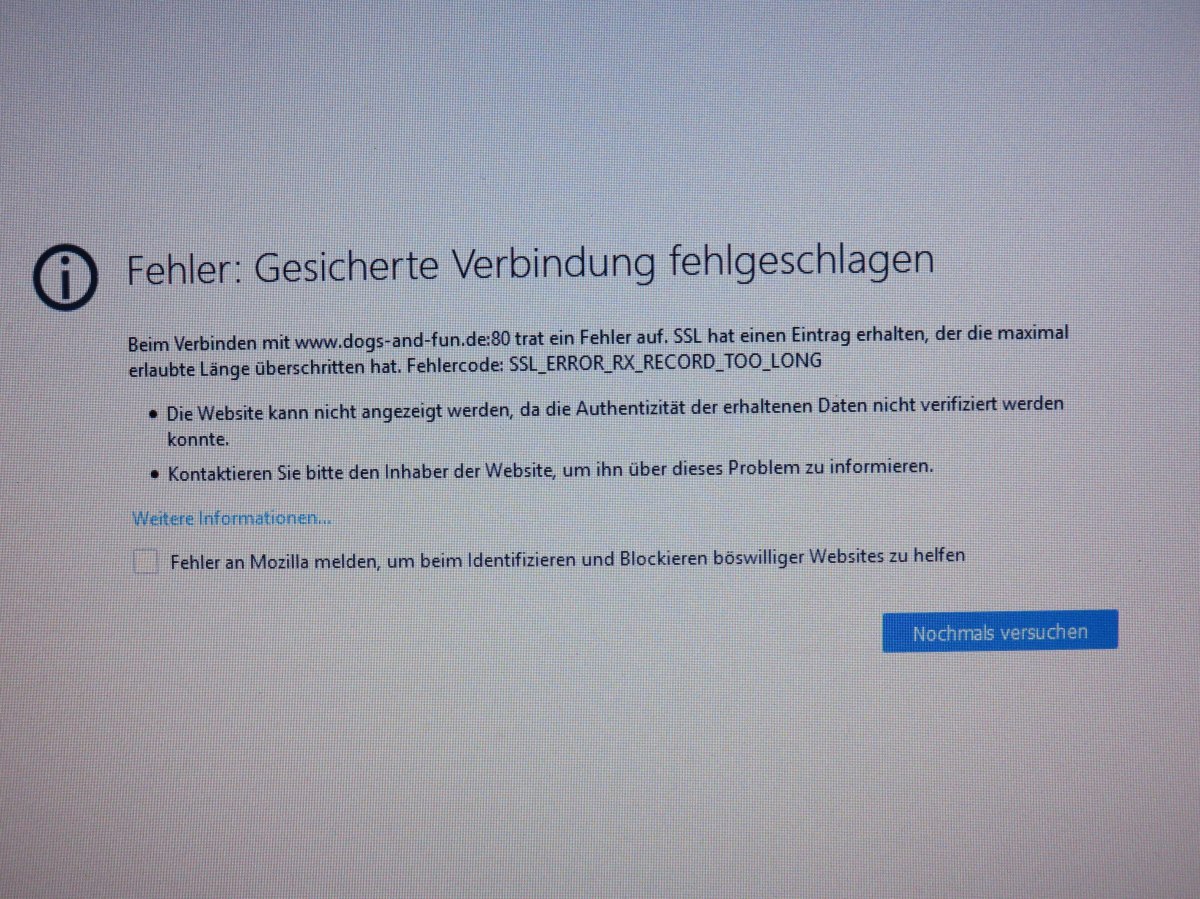Click the bullet text starting Kontaktieren Sie bitte
The width and height of the screenshot is (1200, 899).
(550, 467)
